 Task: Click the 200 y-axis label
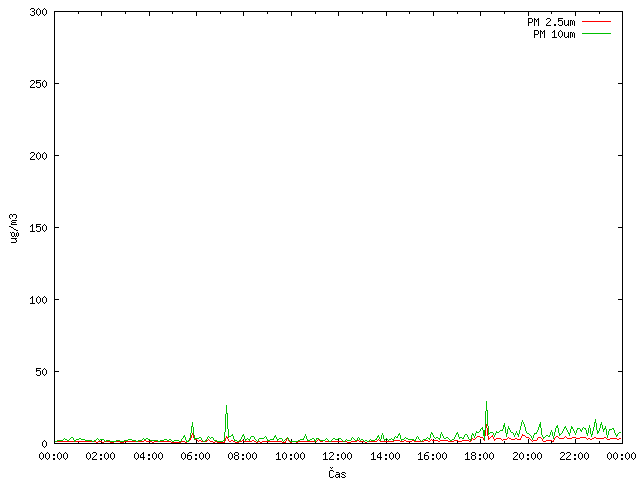pyautogui.click(x=38, y=156)
